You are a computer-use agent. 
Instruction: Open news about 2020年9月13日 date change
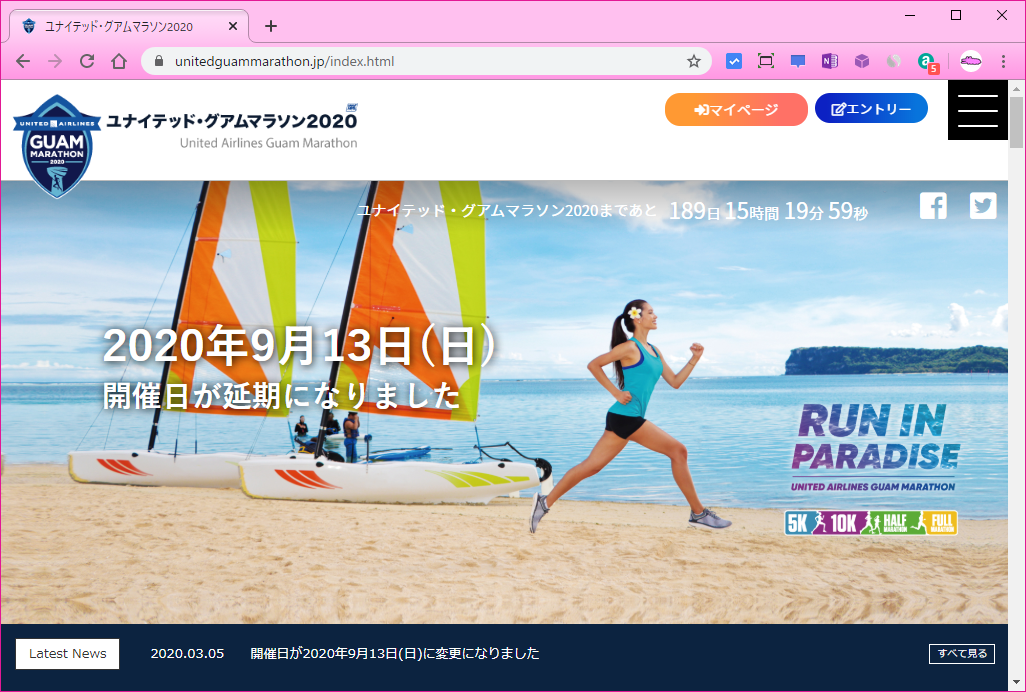click(x=395, y=653)
